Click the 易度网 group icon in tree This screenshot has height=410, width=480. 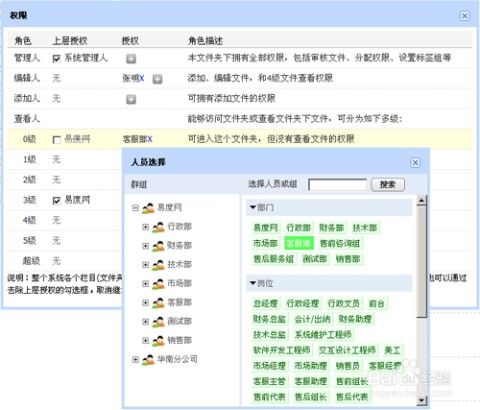point(148,208)
